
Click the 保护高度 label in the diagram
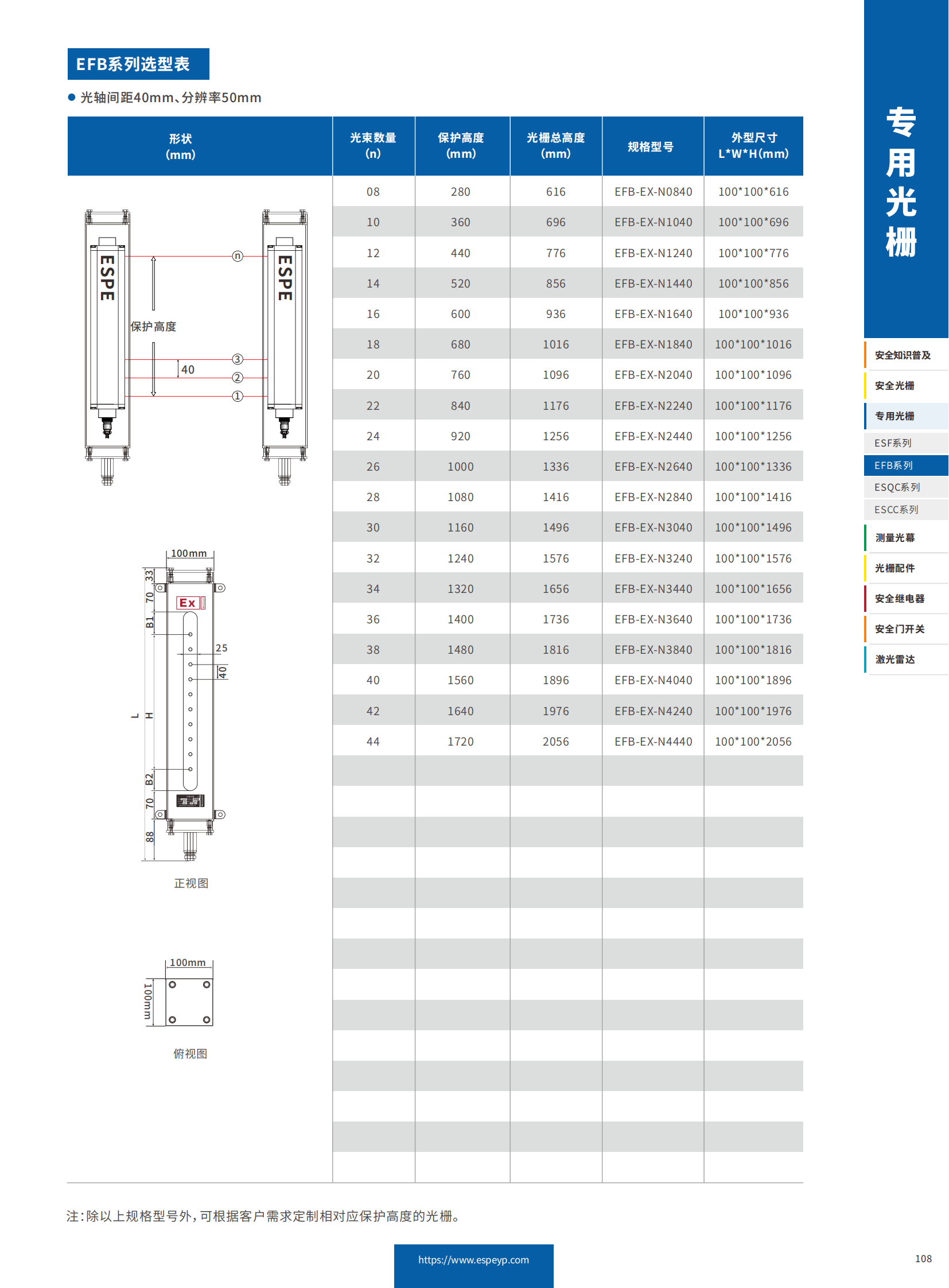point(153,327)
